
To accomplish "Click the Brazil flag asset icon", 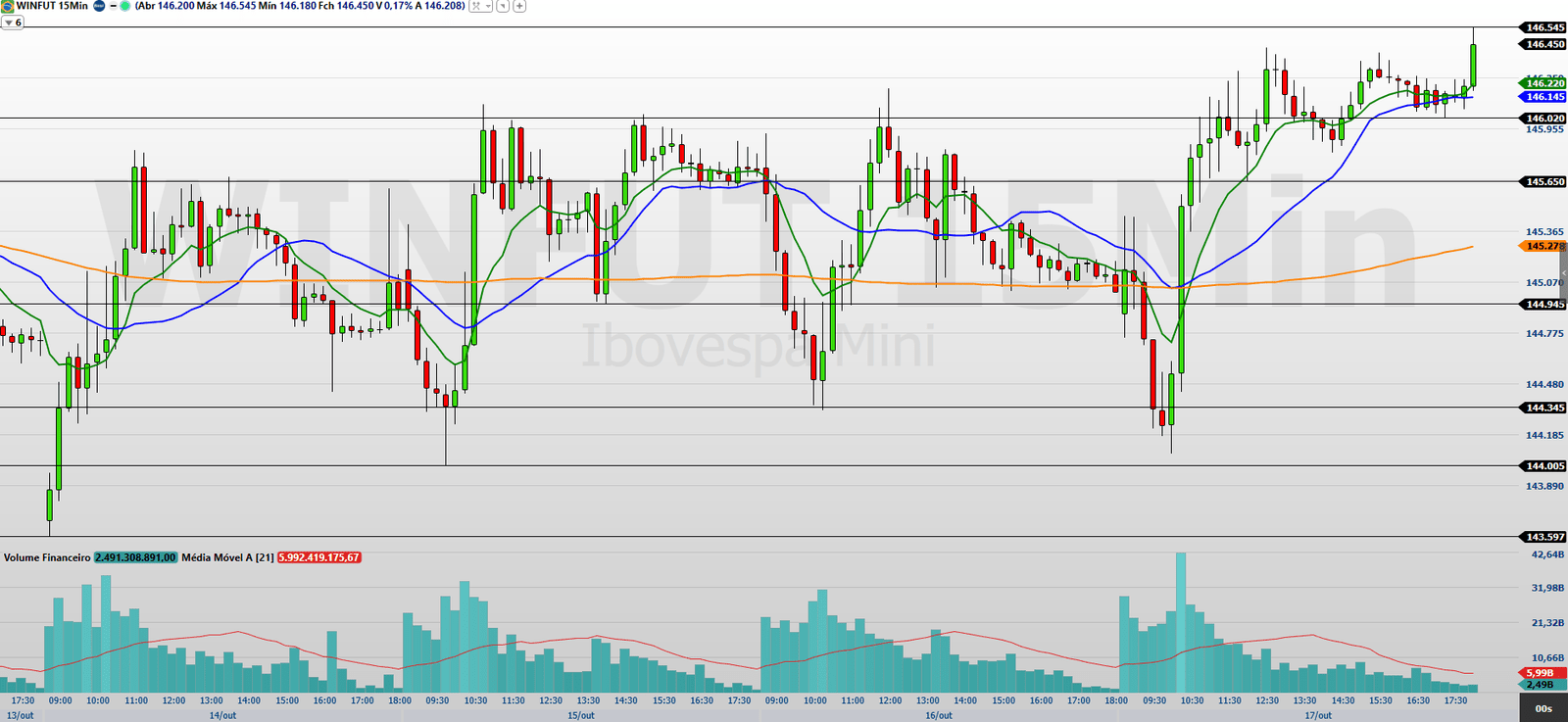I will (8, 6).
